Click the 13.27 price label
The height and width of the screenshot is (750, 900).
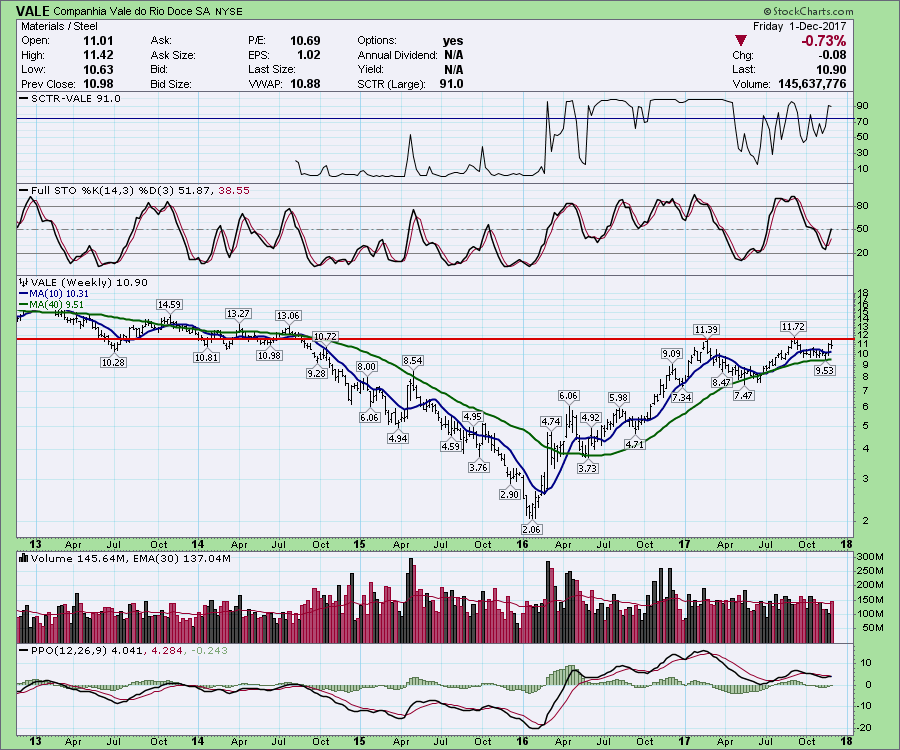pyautogui.click(x=238, y=313)
